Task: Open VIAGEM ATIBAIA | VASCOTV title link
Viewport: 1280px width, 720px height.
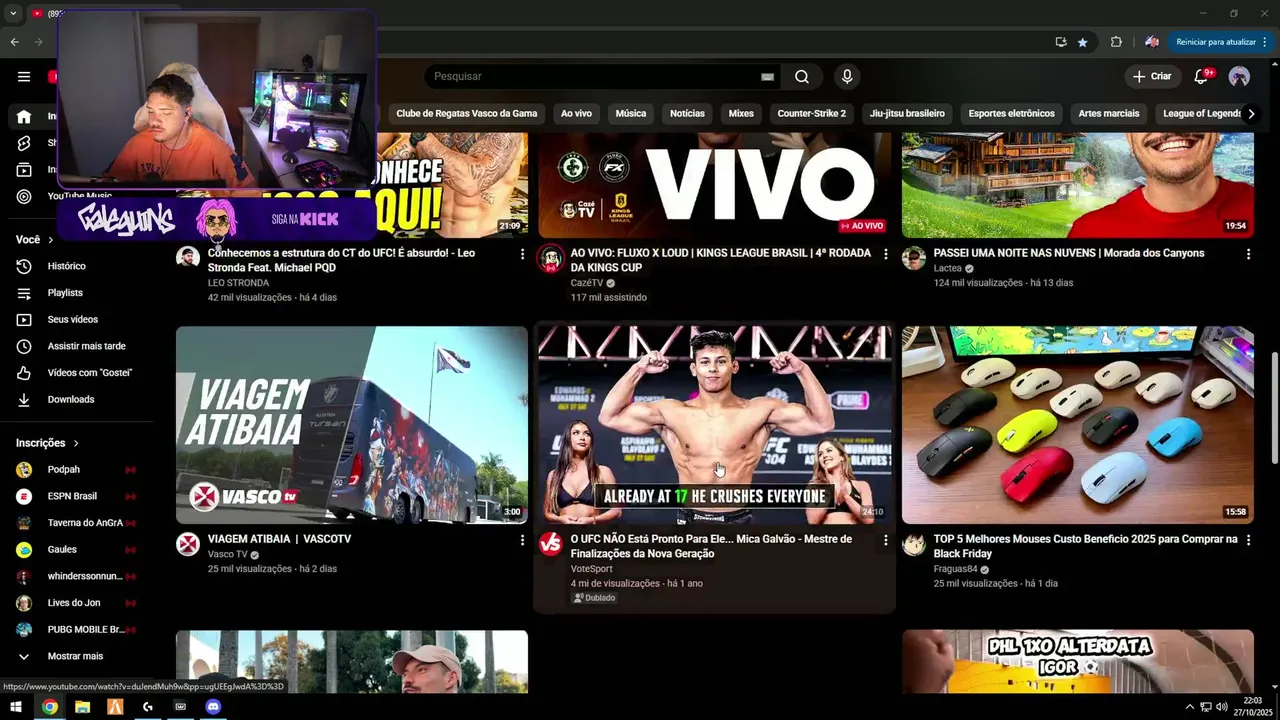Action: coord(279,539)
